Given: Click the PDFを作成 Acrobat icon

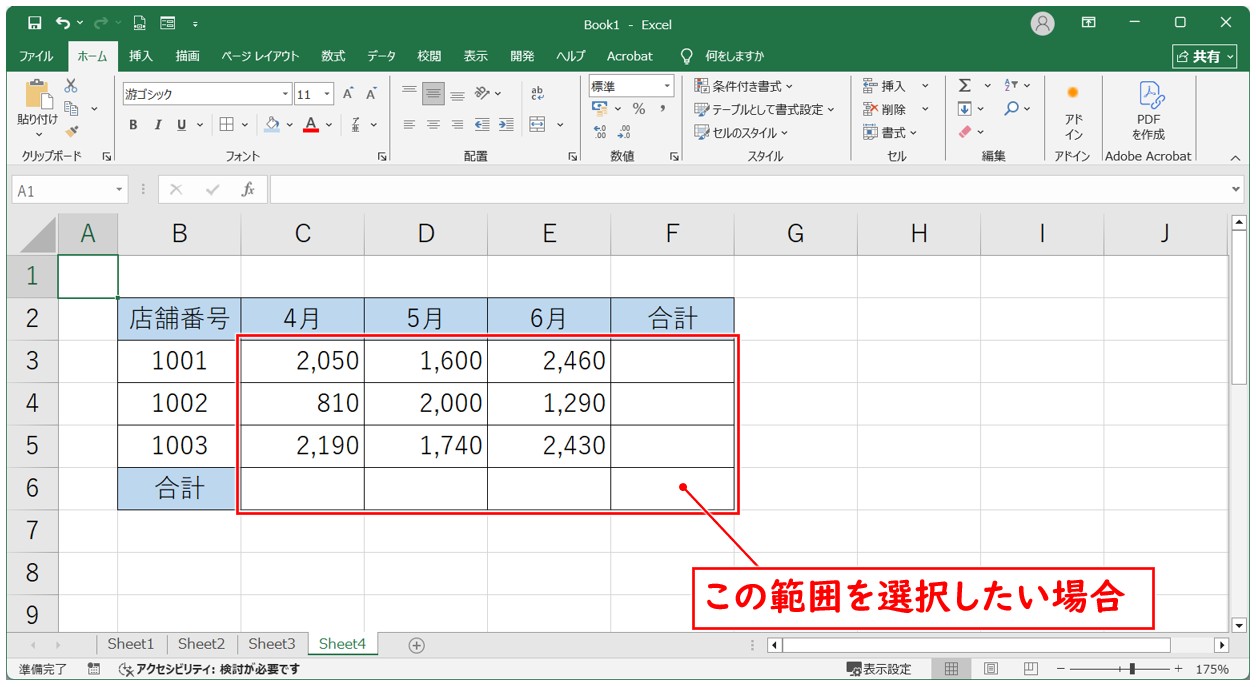Looking at the screenshot, I should point(1148,110).
